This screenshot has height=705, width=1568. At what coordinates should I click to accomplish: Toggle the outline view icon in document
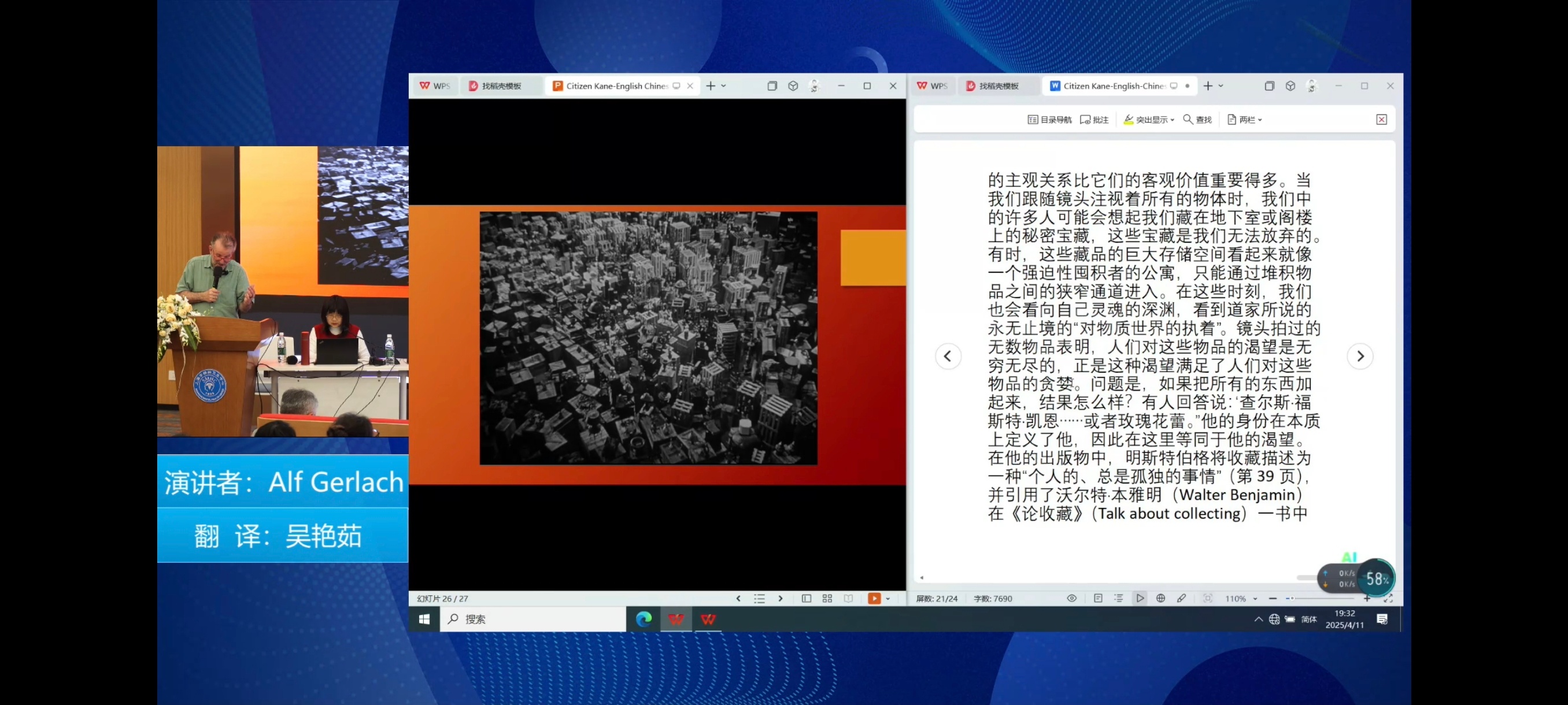click(1119, 599)
